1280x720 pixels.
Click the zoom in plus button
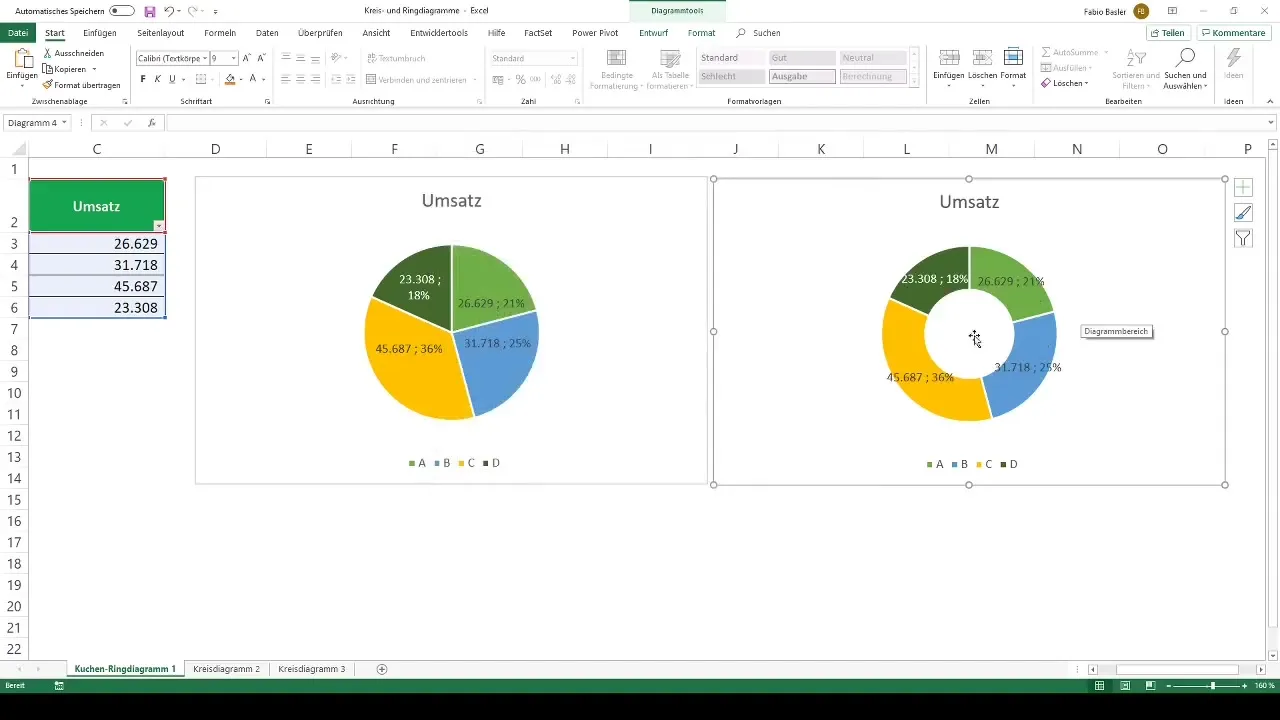point(1246,686)
